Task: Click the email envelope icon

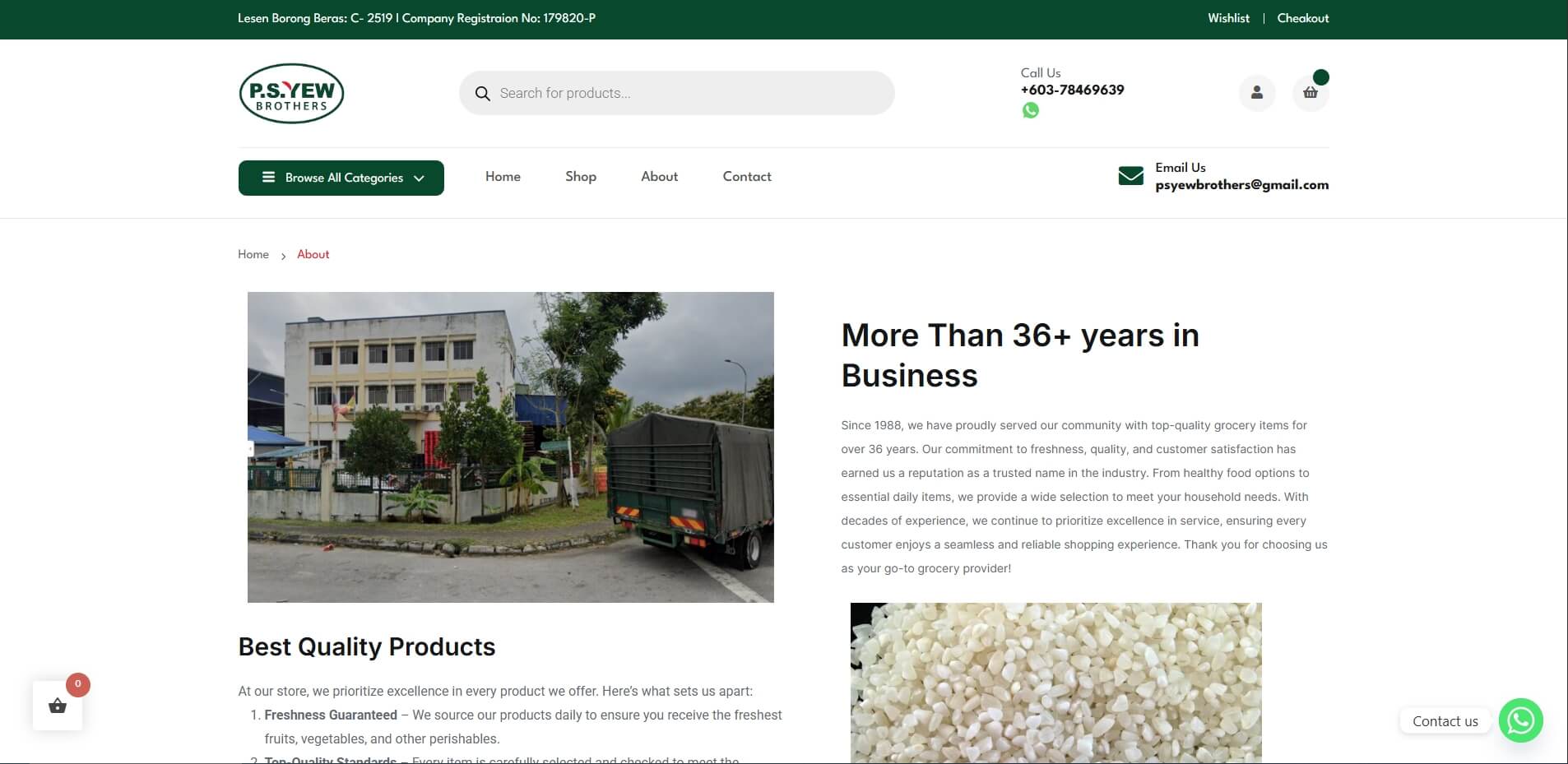Action: (1131, 176)
